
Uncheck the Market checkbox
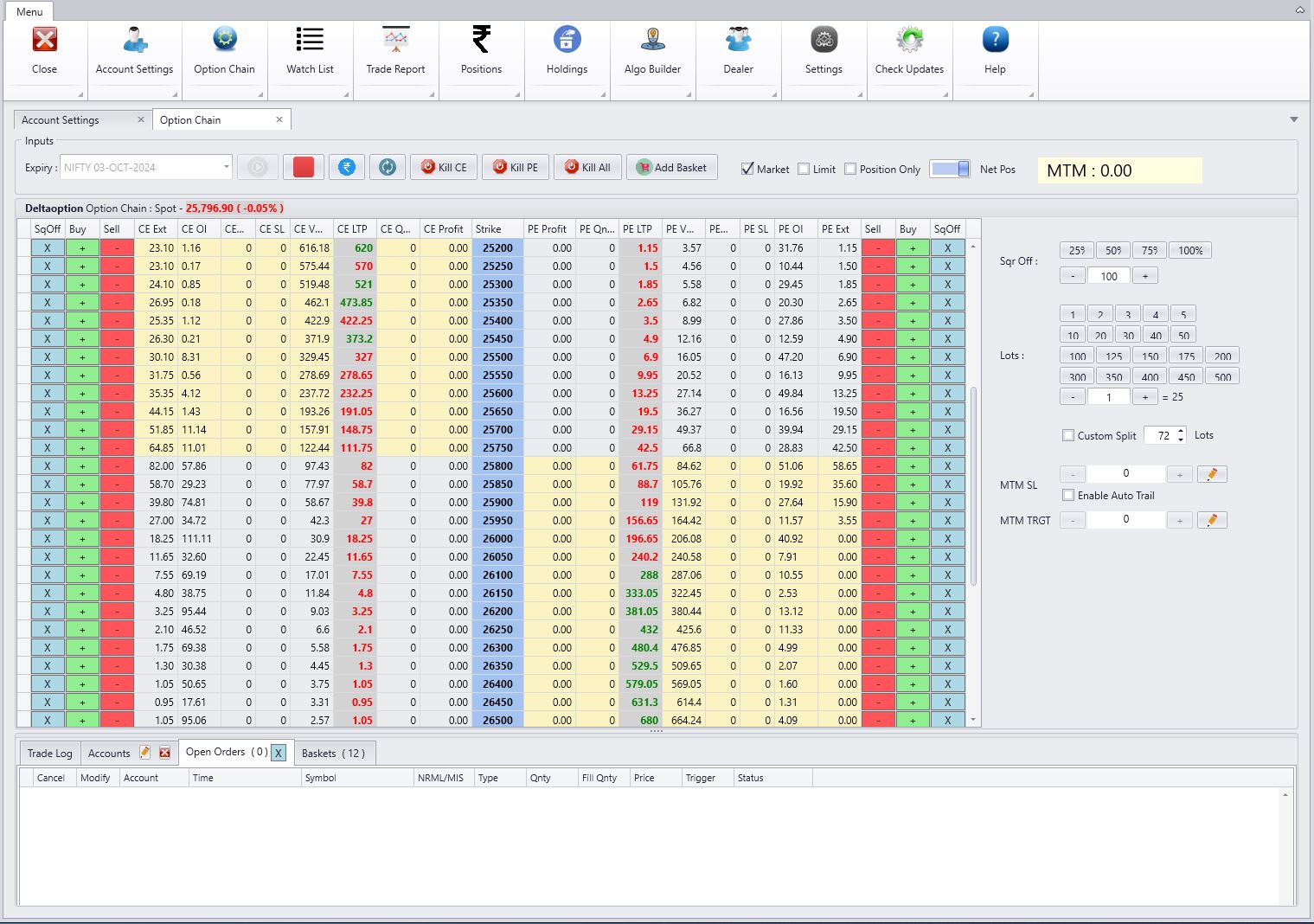(747, 170)
